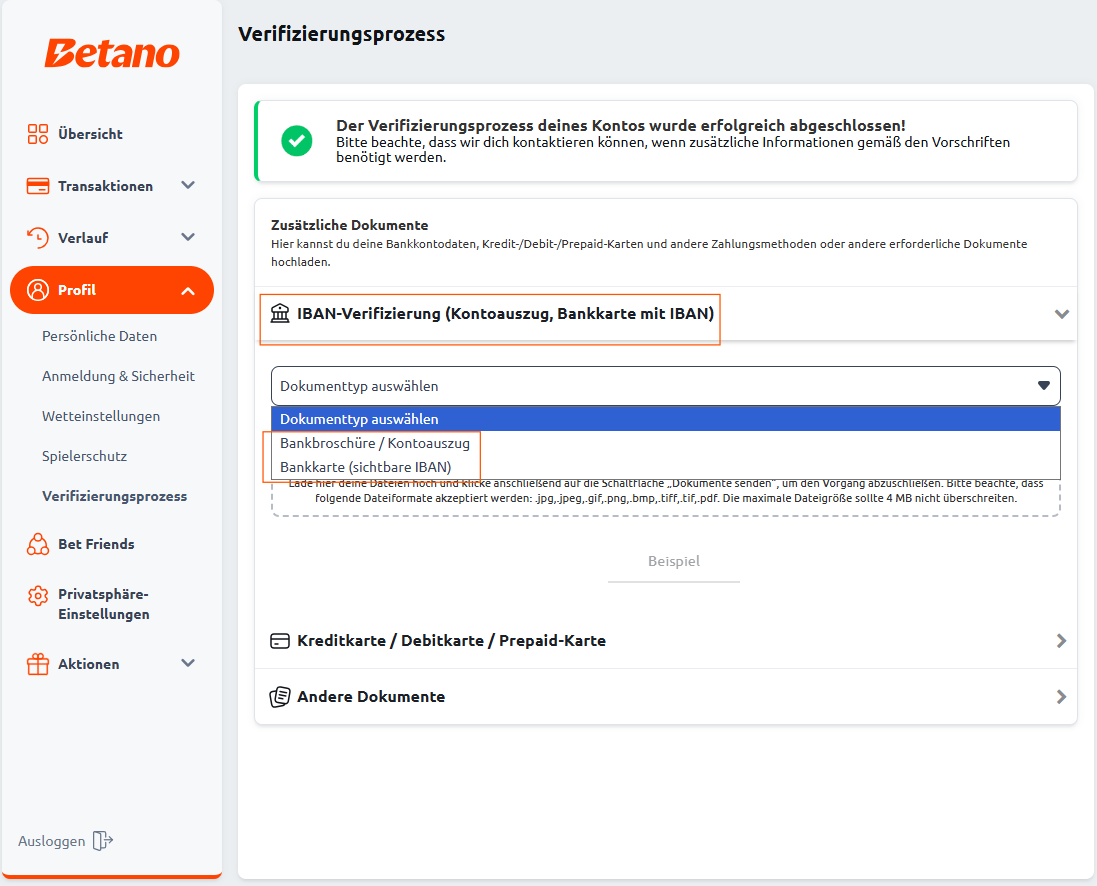The image size is (1097, 886).
Task: Go to Spielerschutz
Action: pyautogui.click(x=85, y=456)
